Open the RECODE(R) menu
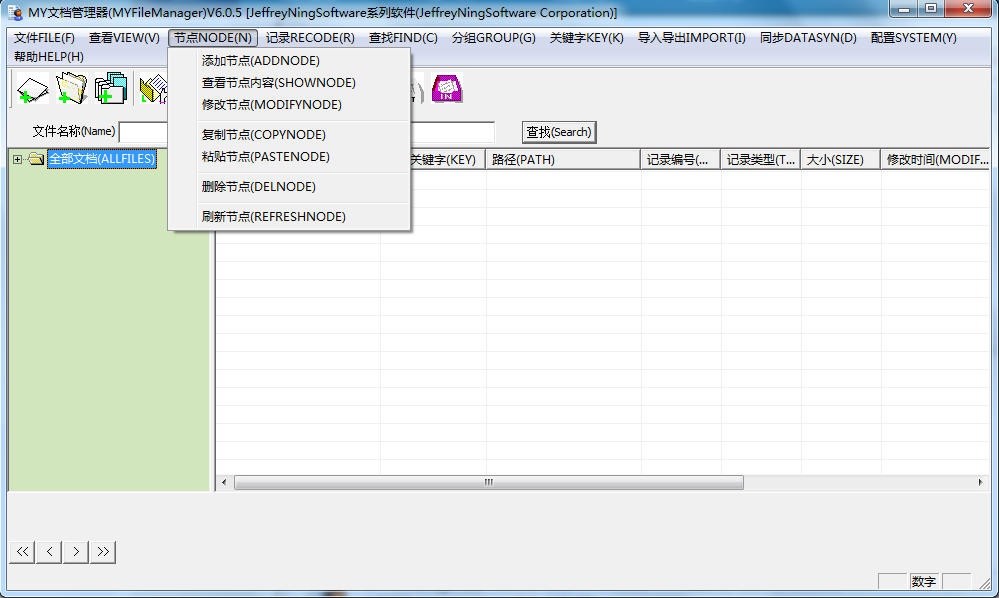The height and width of the screenshot is (598, 999). tap(310, 38)
